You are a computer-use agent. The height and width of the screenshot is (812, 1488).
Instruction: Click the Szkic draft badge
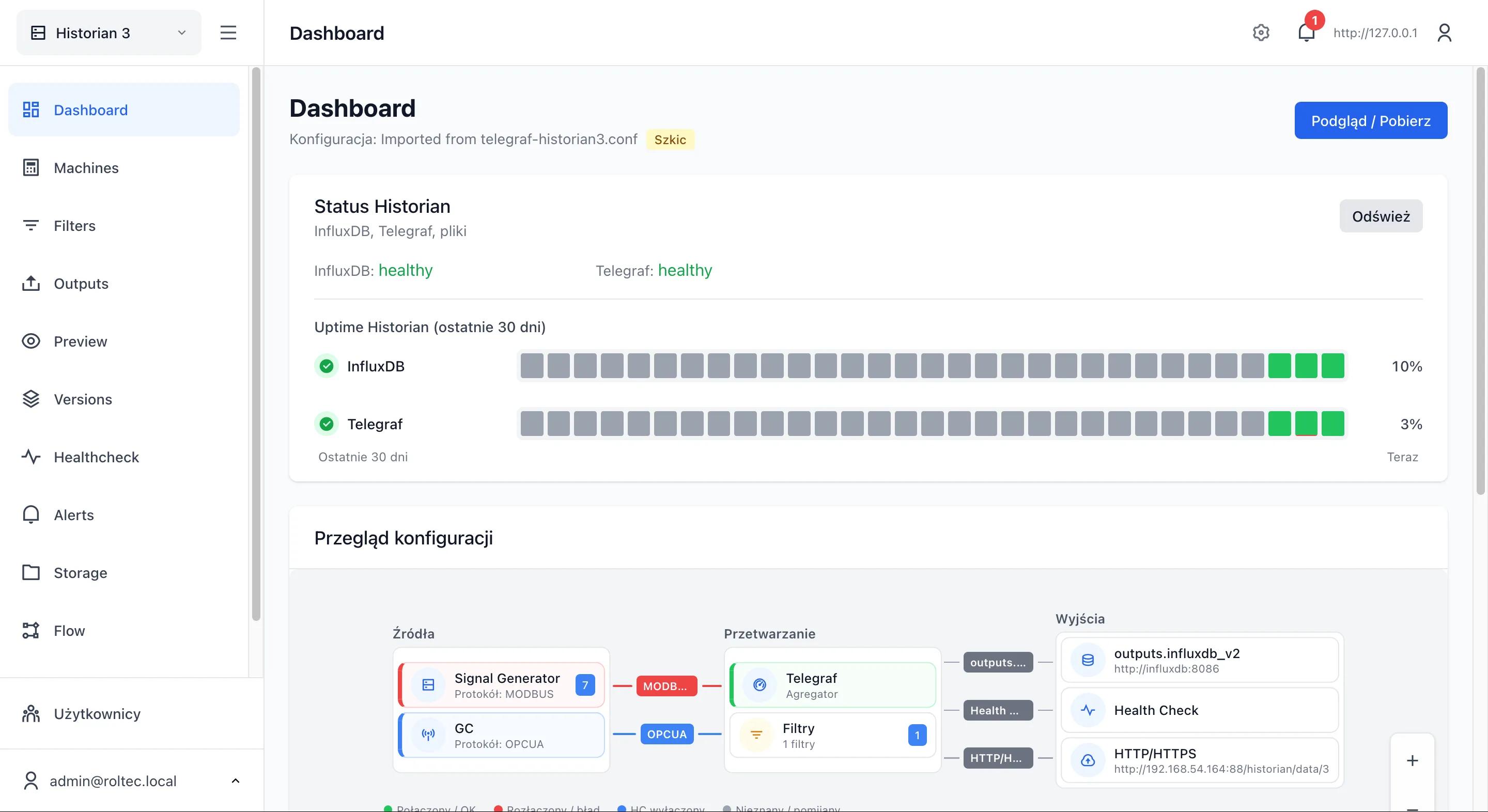pyautogui.click(x=670, y=140)
